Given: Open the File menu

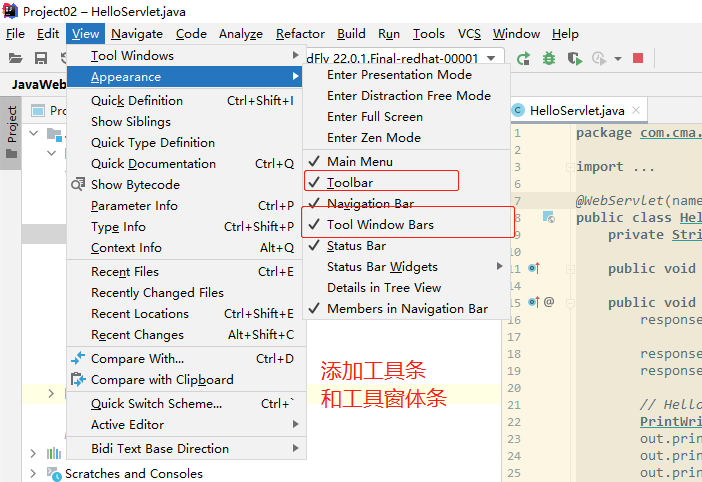Looking at the screenshot, I should (15, 34).
